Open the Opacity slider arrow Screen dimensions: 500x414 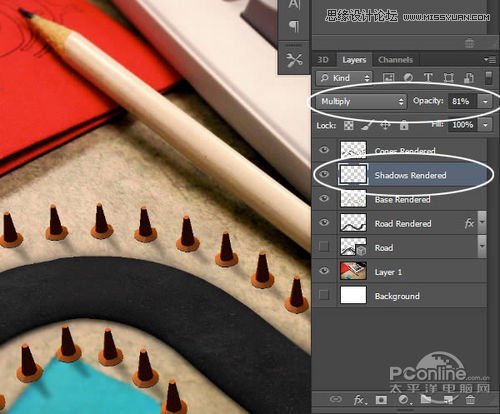[x=485, y=101]
